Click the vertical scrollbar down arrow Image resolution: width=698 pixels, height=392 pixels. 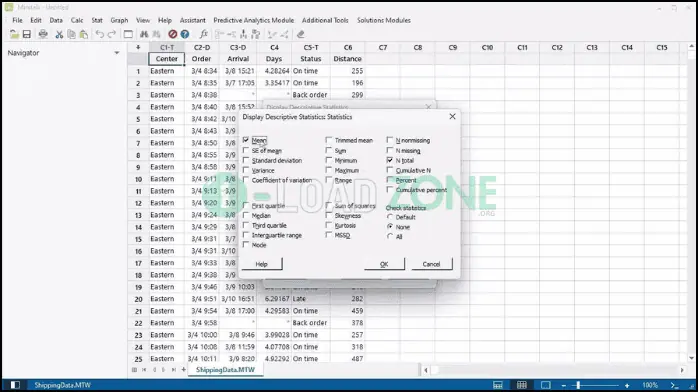691,358
